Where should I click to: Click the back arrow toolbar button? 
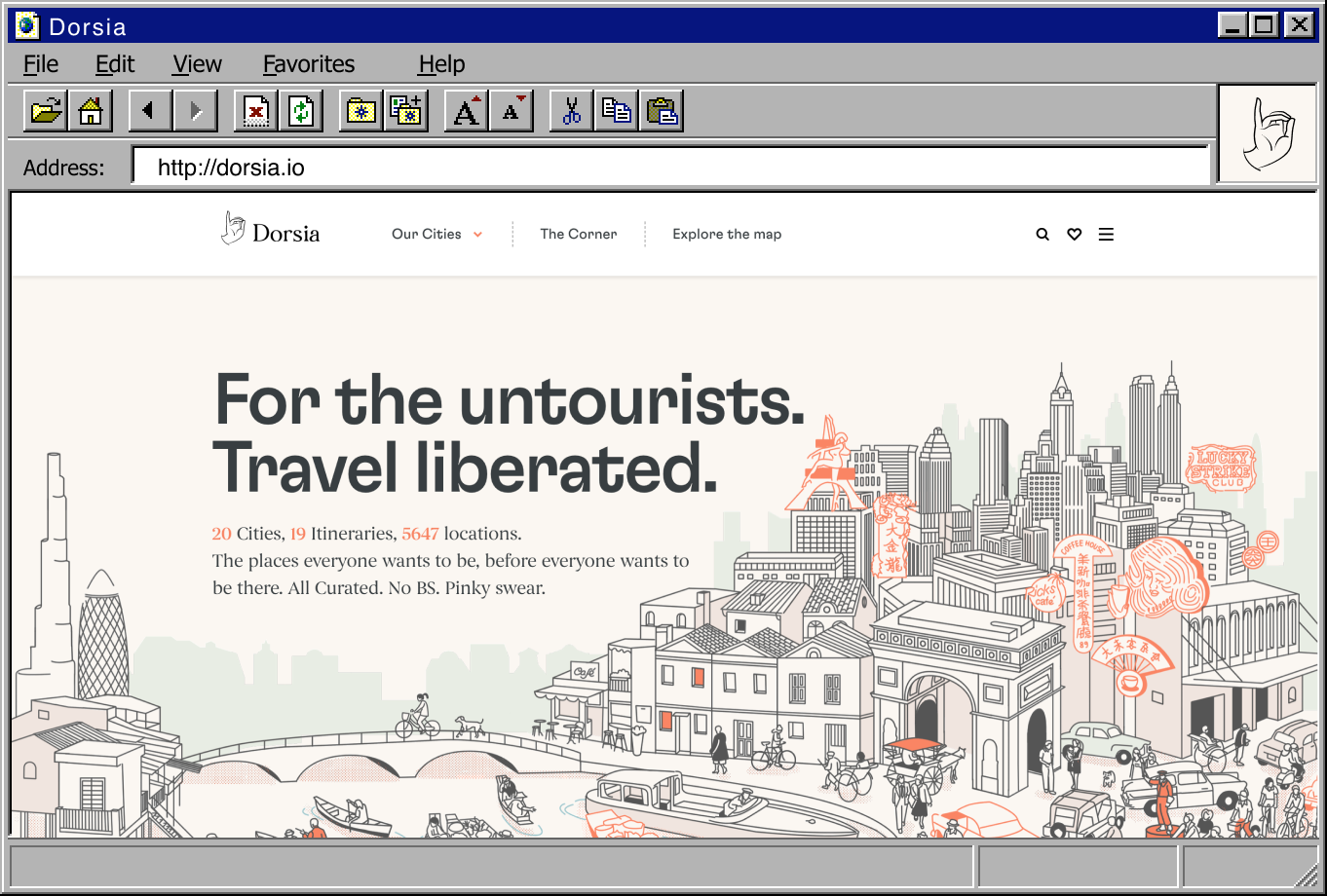point(150,111)
